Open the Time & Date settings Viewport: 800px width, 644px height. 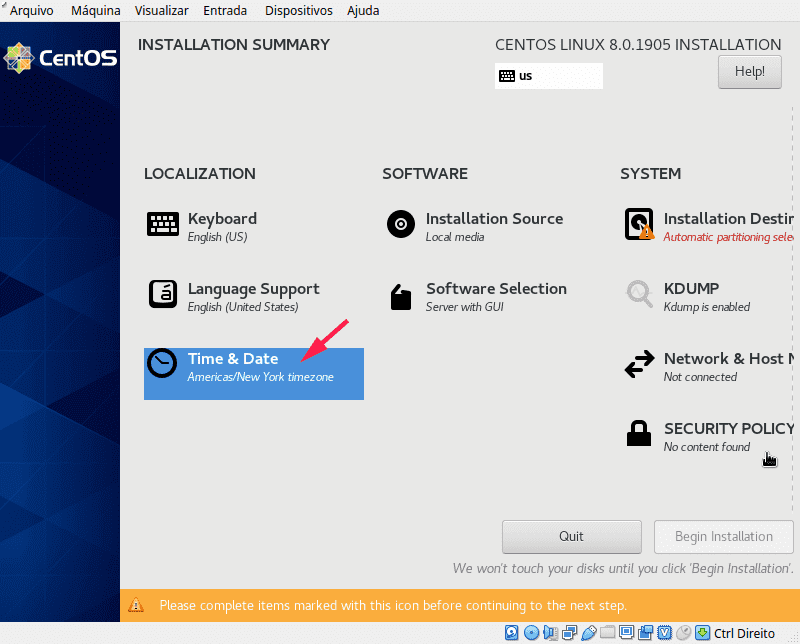pyautogui.click(x=254, y=373)
